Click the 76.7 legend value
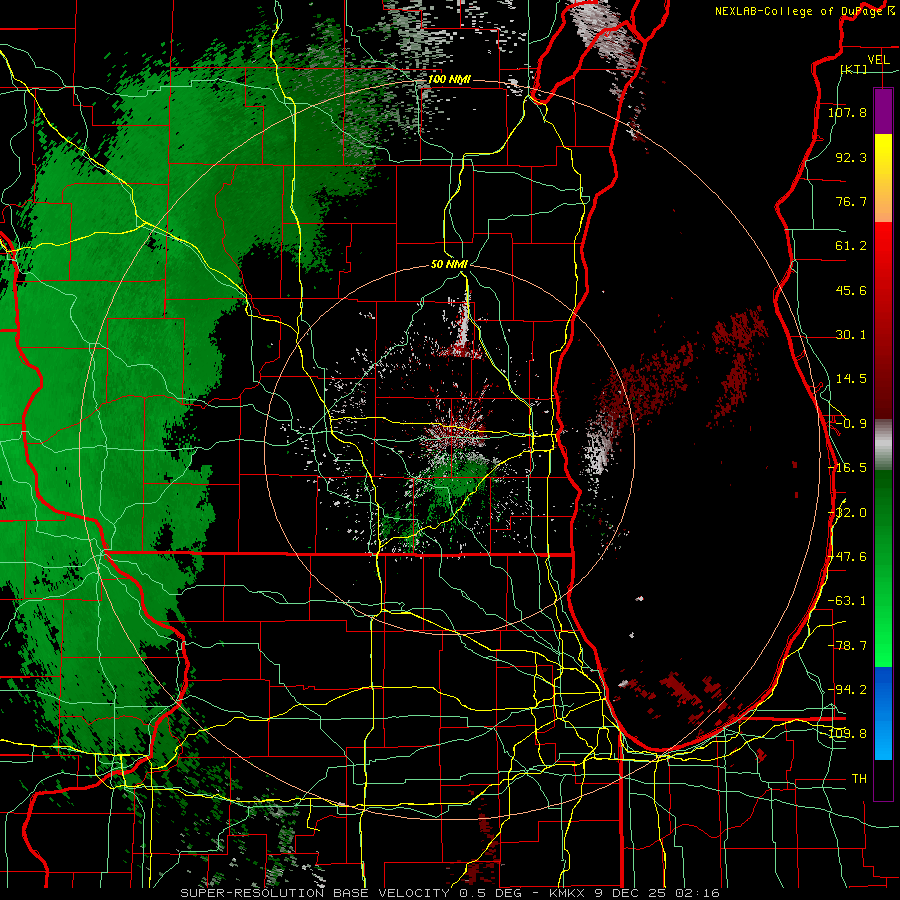900x900 pixels. (x=851, y=201)
